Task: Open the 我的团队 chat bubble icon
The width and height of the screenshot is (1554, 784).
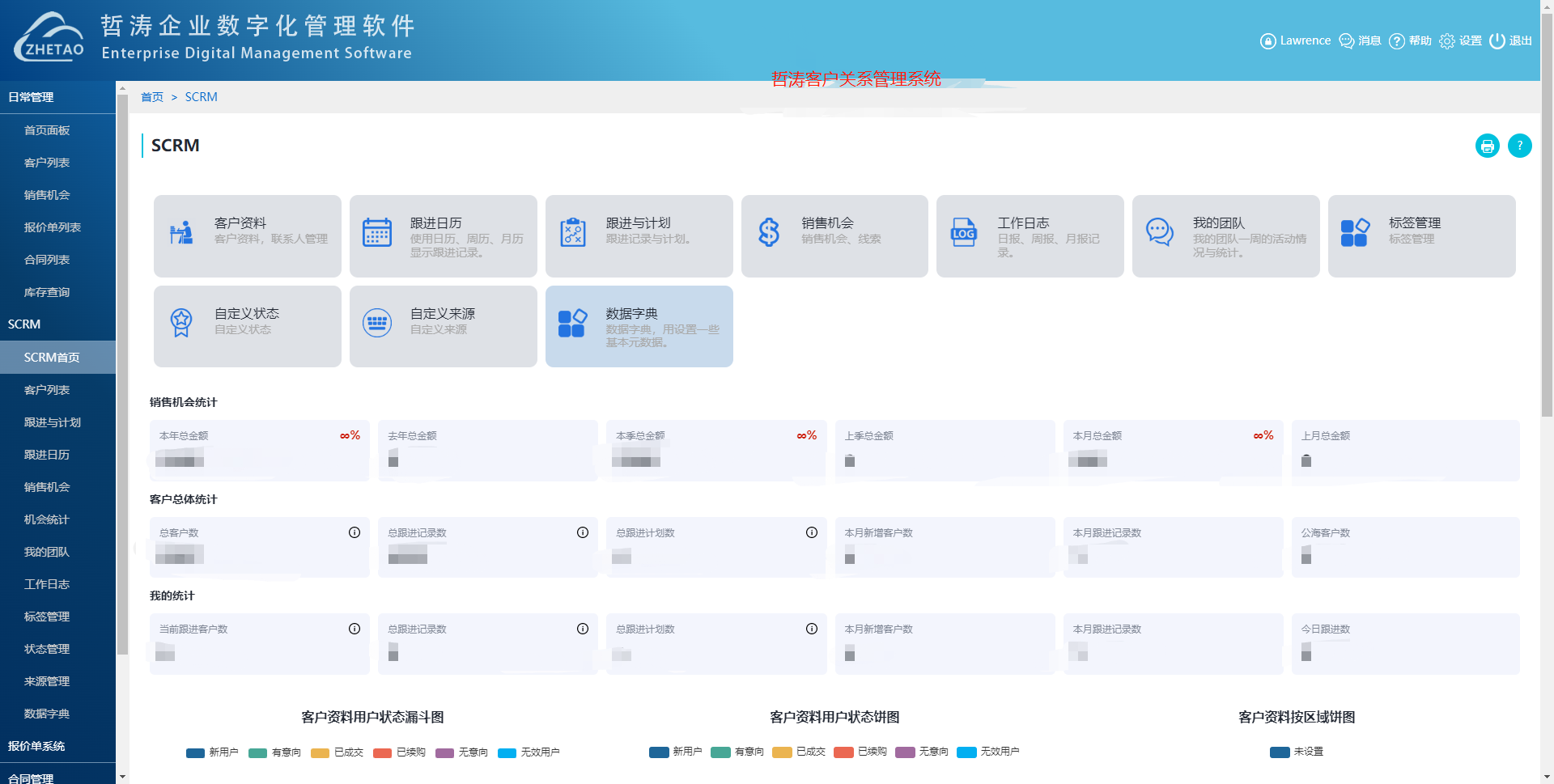Action: pos(1160,232)
